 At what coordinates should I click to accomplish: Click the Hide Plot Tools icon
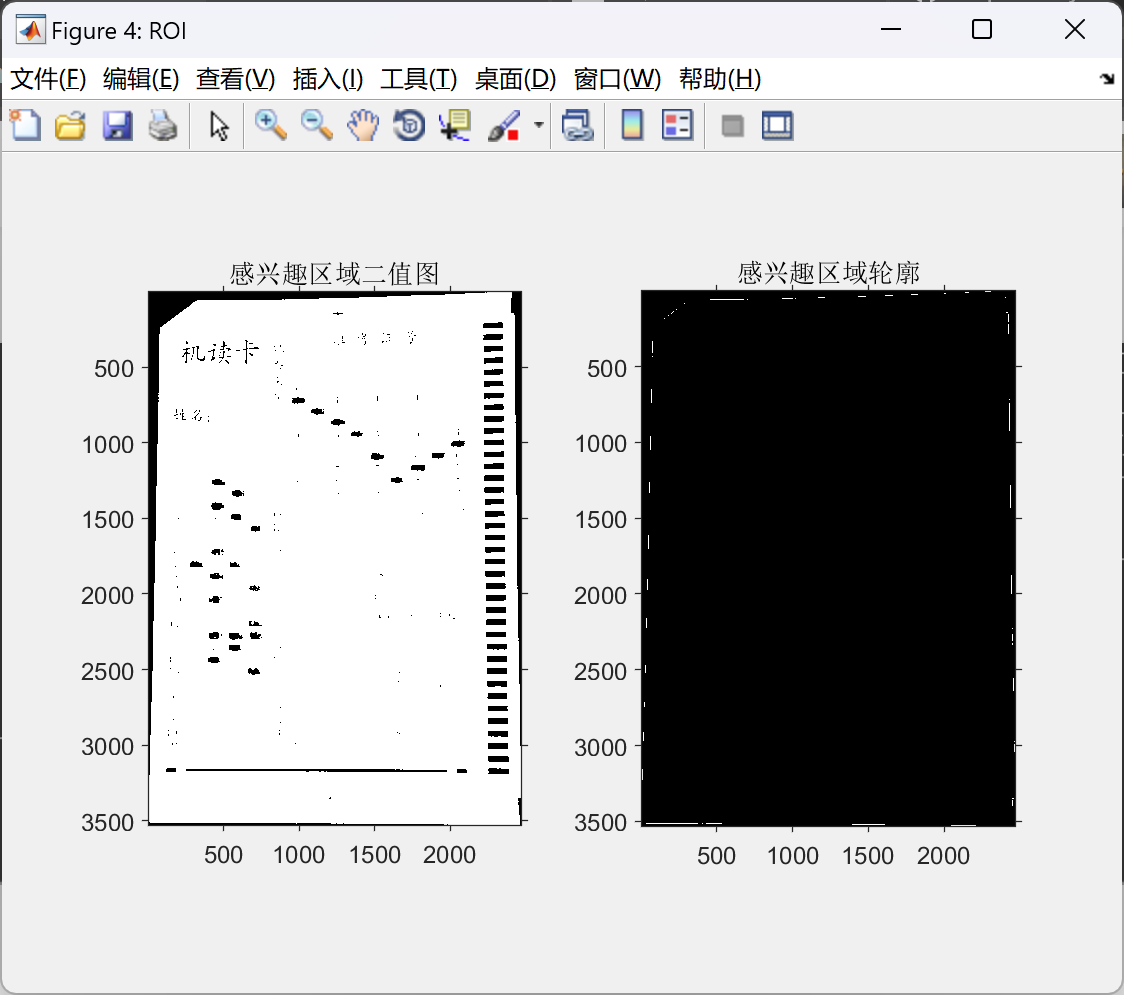pyautogui.click(x=732, y=126)
